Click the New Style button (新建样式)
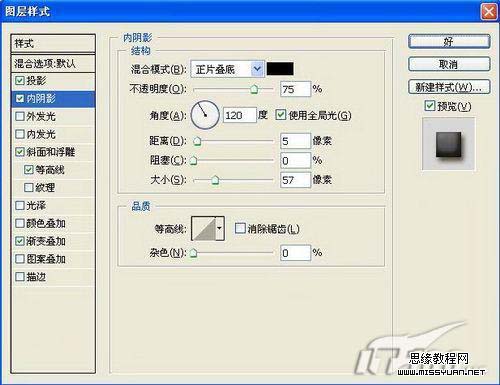Viewport: 500px width, 385px height. [449, 87]
